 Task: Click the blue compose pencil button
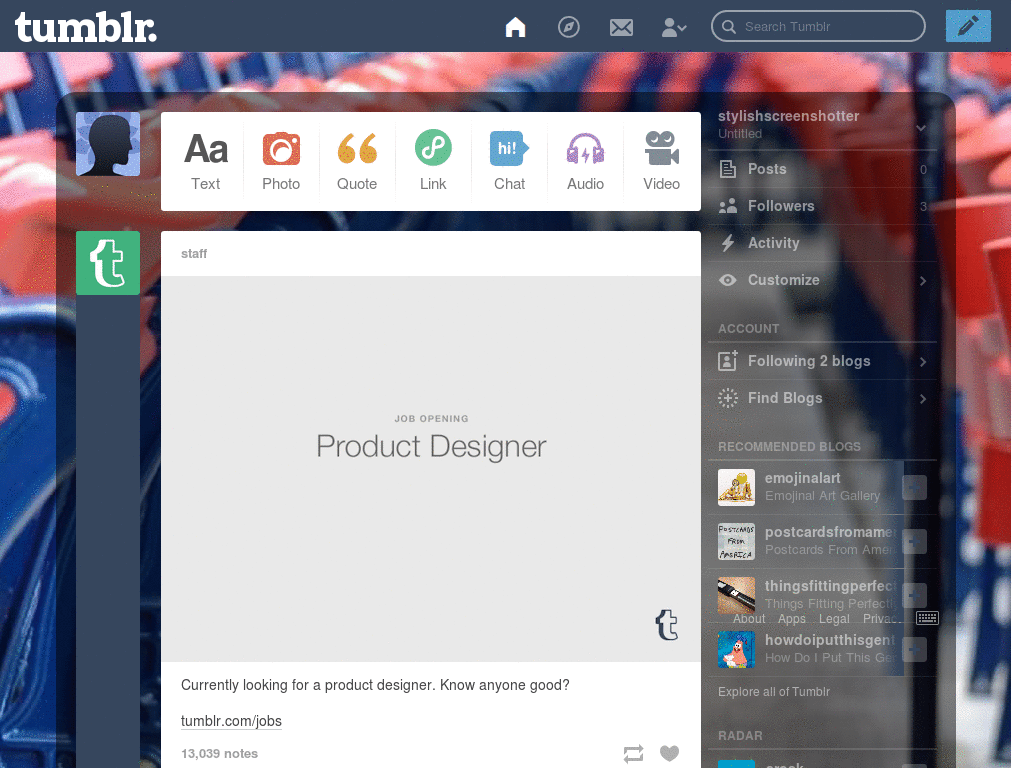(x=968, y=26)
